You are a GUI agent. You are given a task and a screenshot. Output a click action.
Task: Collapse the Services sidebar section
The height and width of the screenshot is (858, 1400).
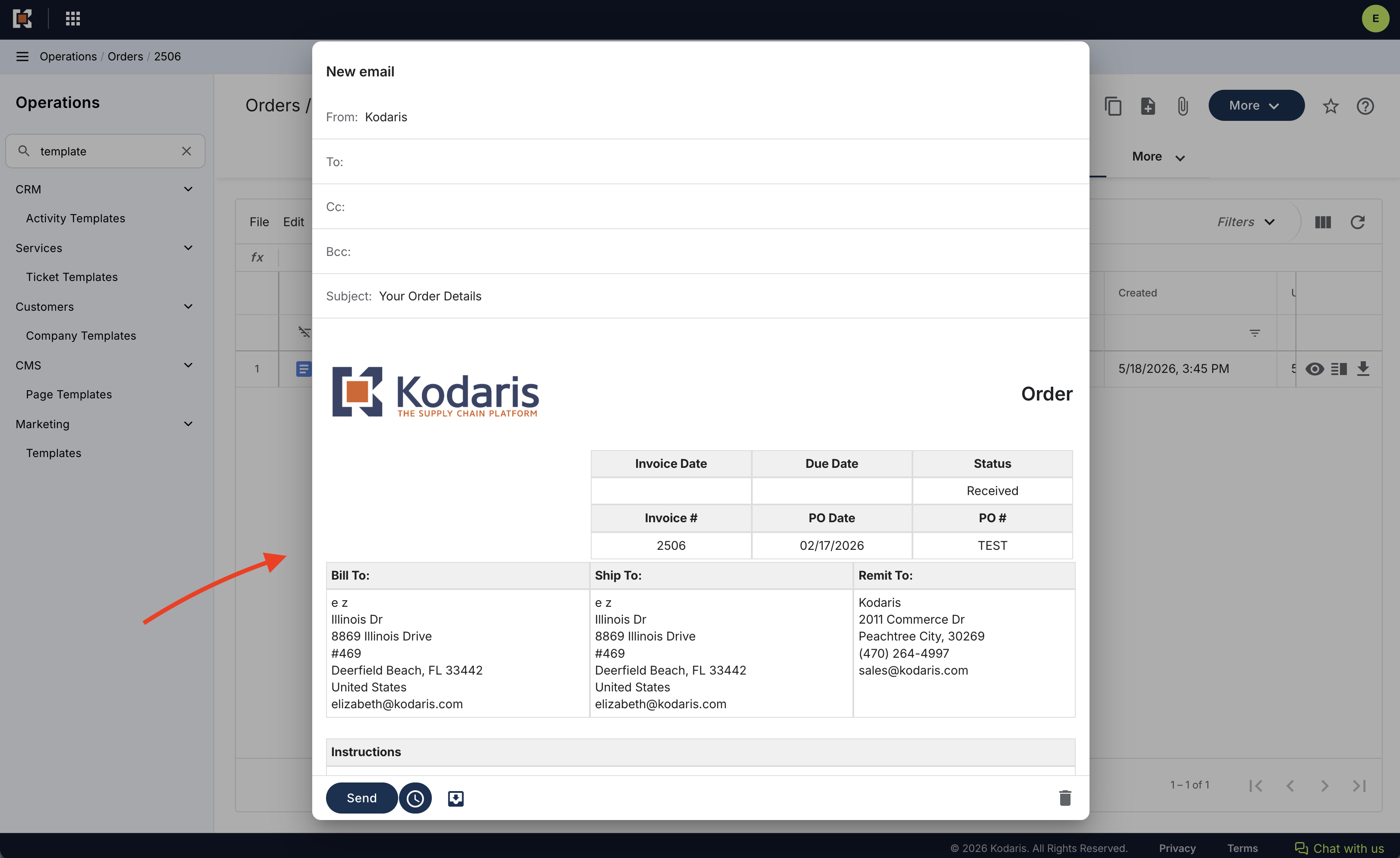(x=188, y=248)
